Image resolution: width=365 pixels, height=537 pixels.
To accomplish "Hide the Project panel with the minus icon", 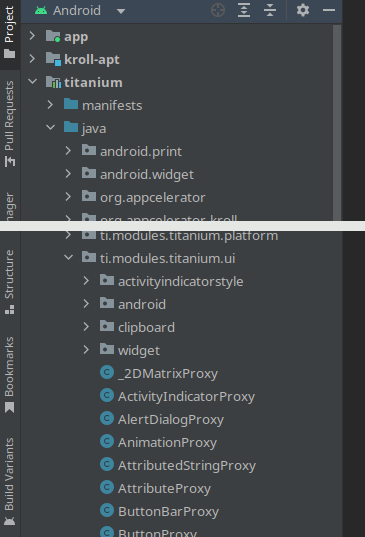I will click(x=329, y=10).
